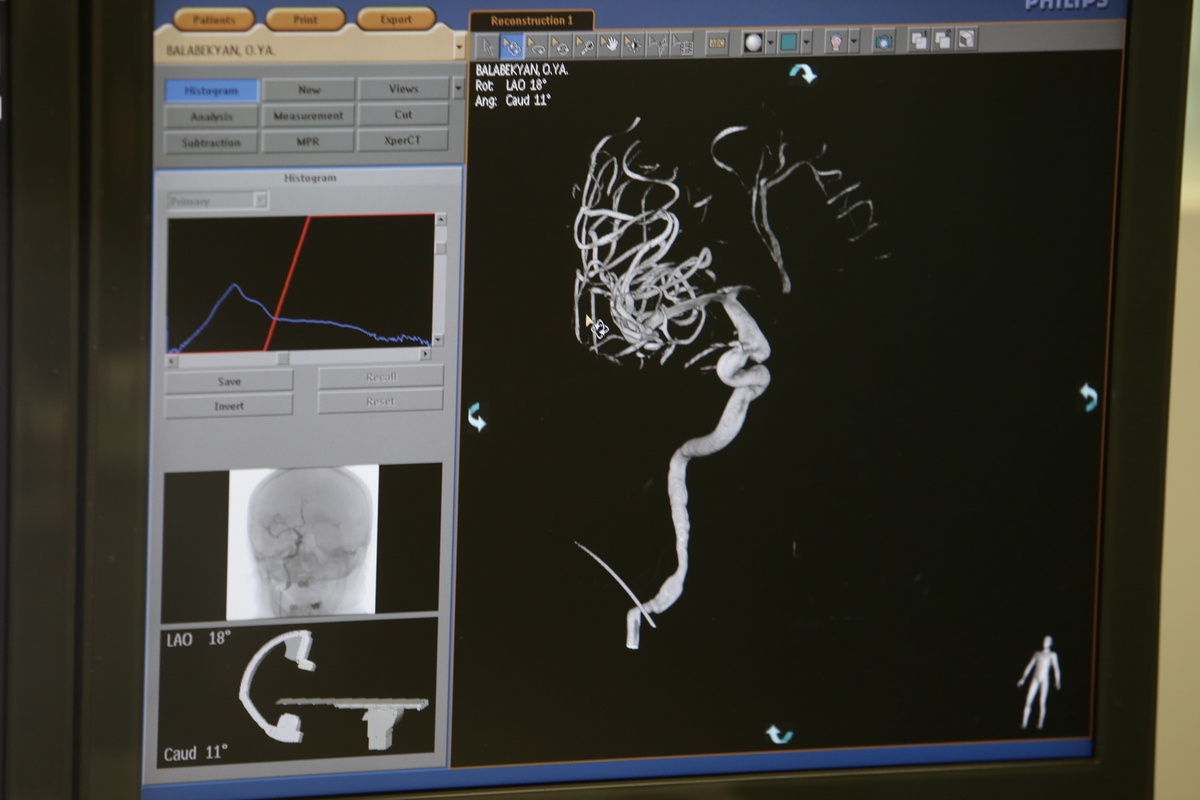Select the active rotate tool in toolbar
Screen dimensions: 1200x800
coord(512,46)
